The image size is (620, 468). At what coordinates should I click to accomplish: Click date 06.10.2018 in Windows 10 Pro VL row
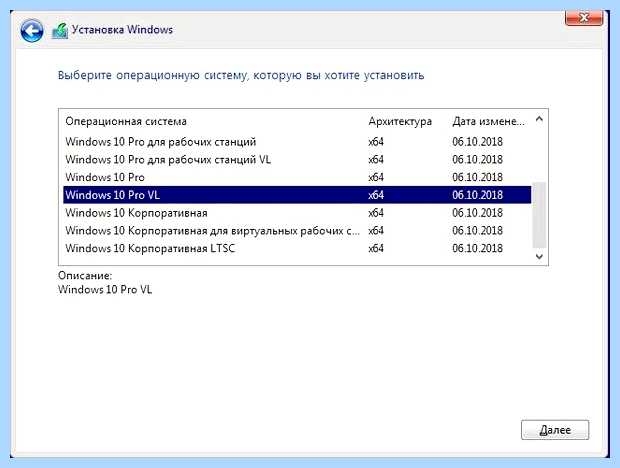(x=477, y=195)
